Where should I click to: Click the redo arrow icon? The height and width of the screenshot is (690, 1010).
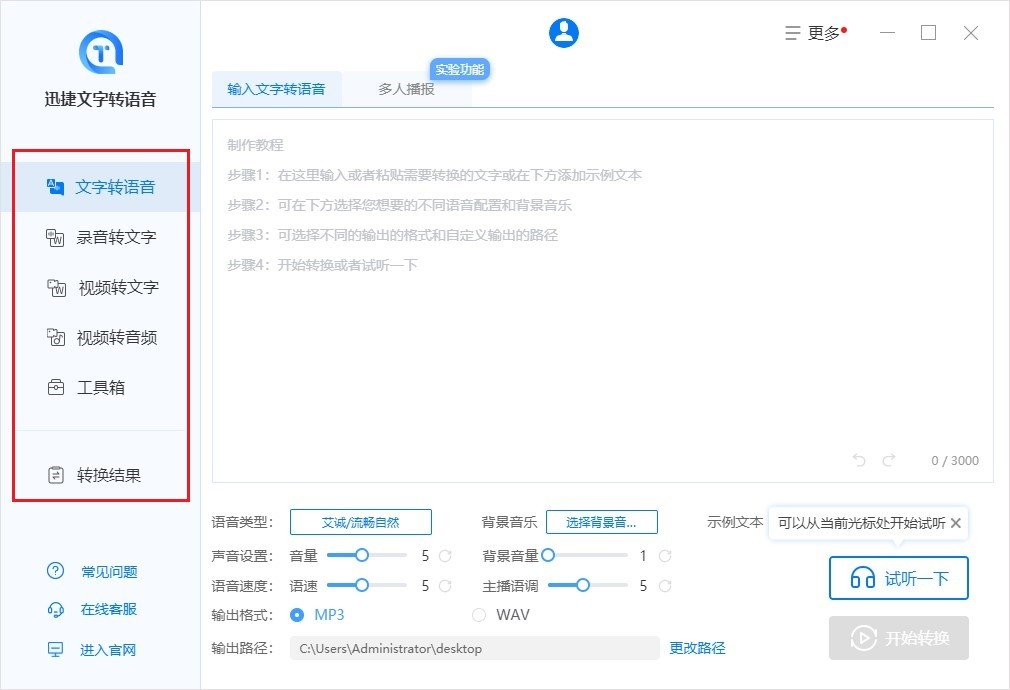pos(889,460)
